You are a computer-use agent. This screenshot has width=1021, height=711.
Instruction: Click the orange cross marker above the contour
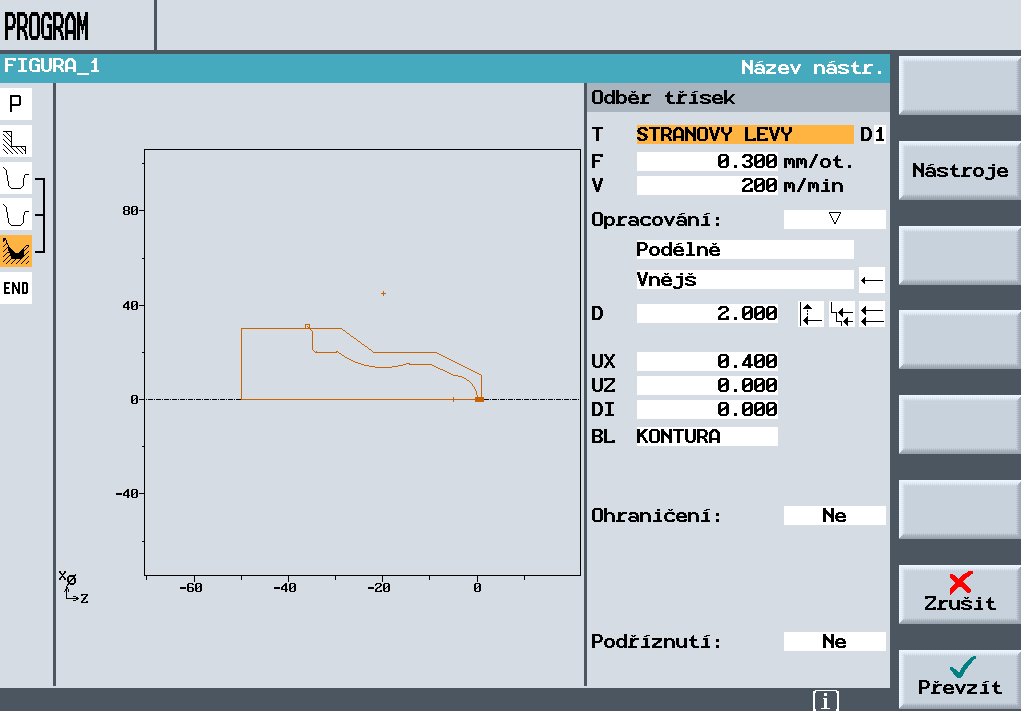(x=384, y=294)
